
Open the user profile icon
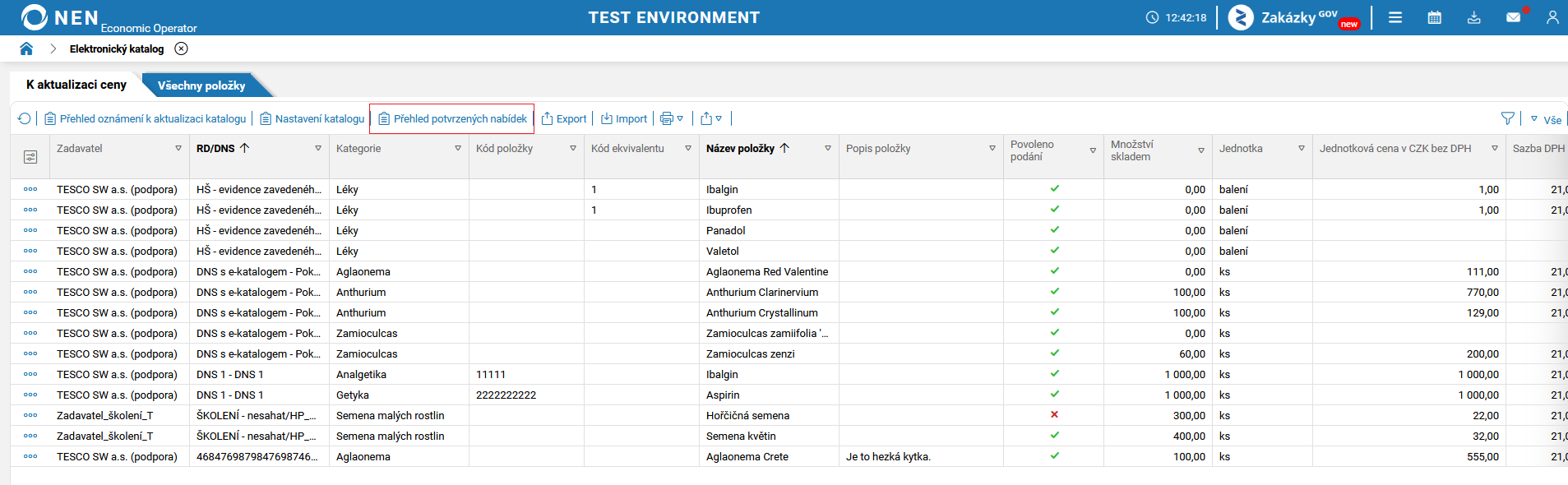coord(1552,17)
